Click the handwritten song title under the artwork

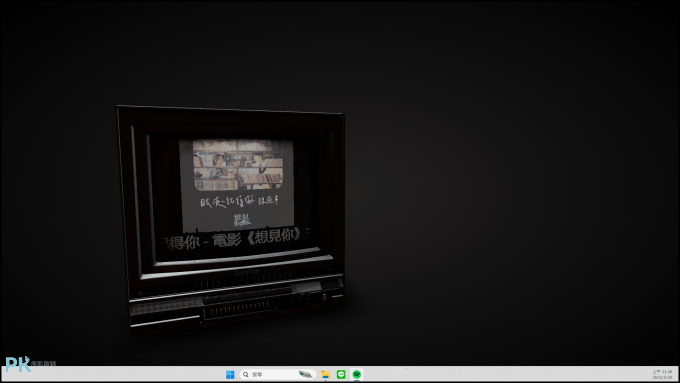(239, 202)
